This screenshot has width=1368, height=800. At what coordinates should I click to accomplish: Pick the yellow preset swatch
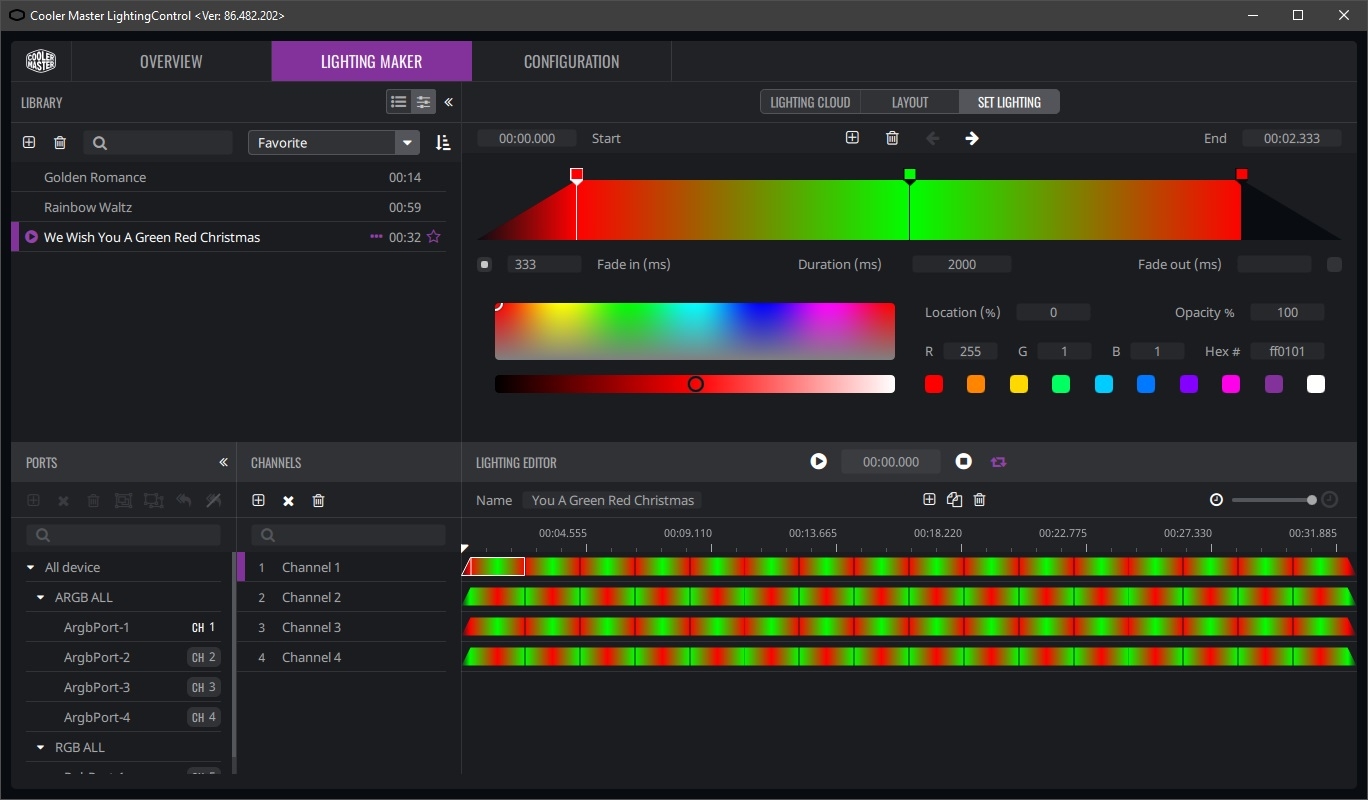click(x=1019, y=384)
